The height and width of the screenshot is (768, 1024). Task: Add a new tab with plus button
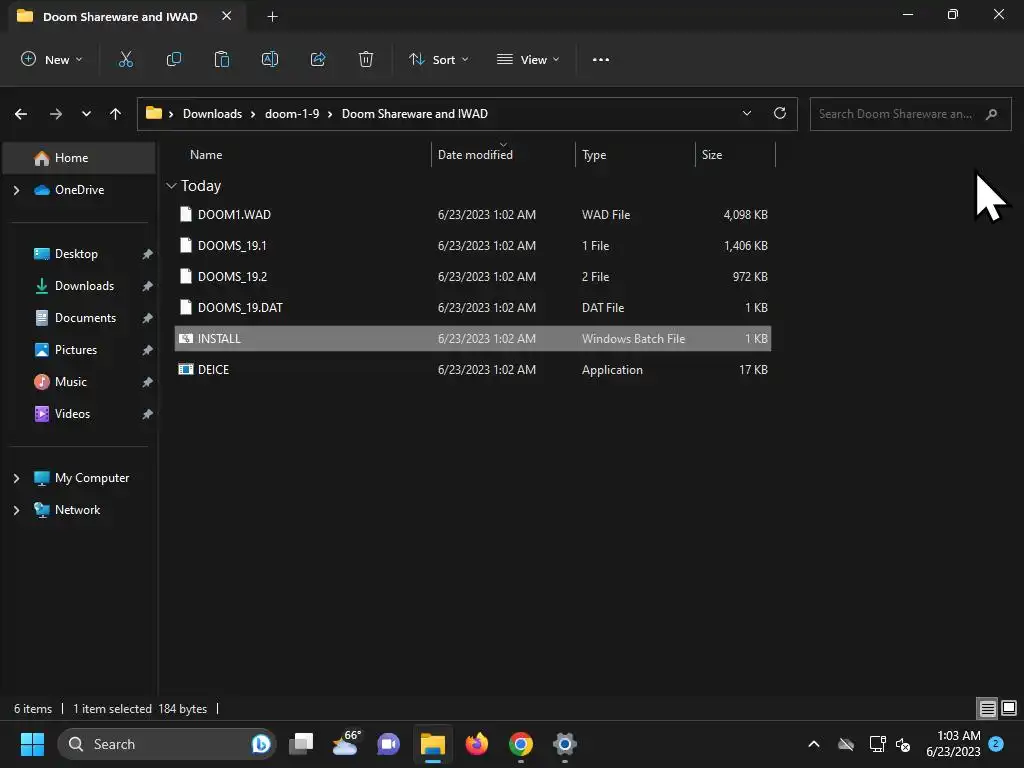(x=272, y=16)
